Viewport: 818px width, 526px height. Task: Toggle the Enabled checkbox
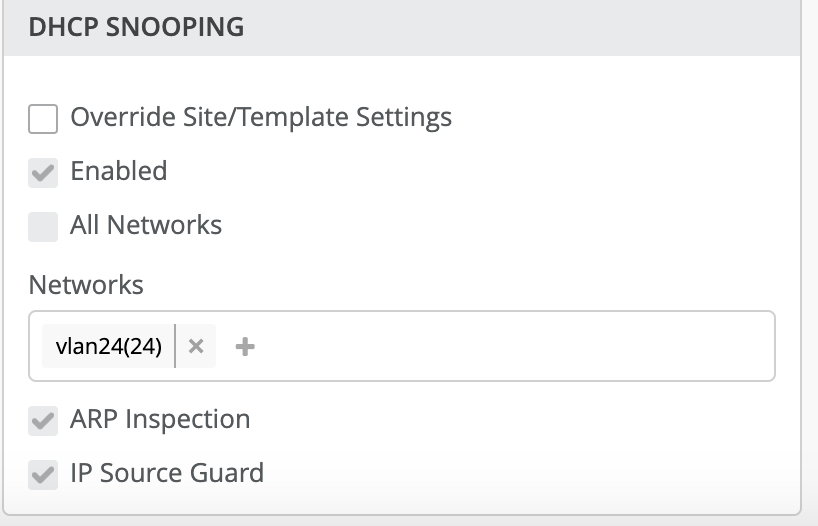tap(43, 172)
